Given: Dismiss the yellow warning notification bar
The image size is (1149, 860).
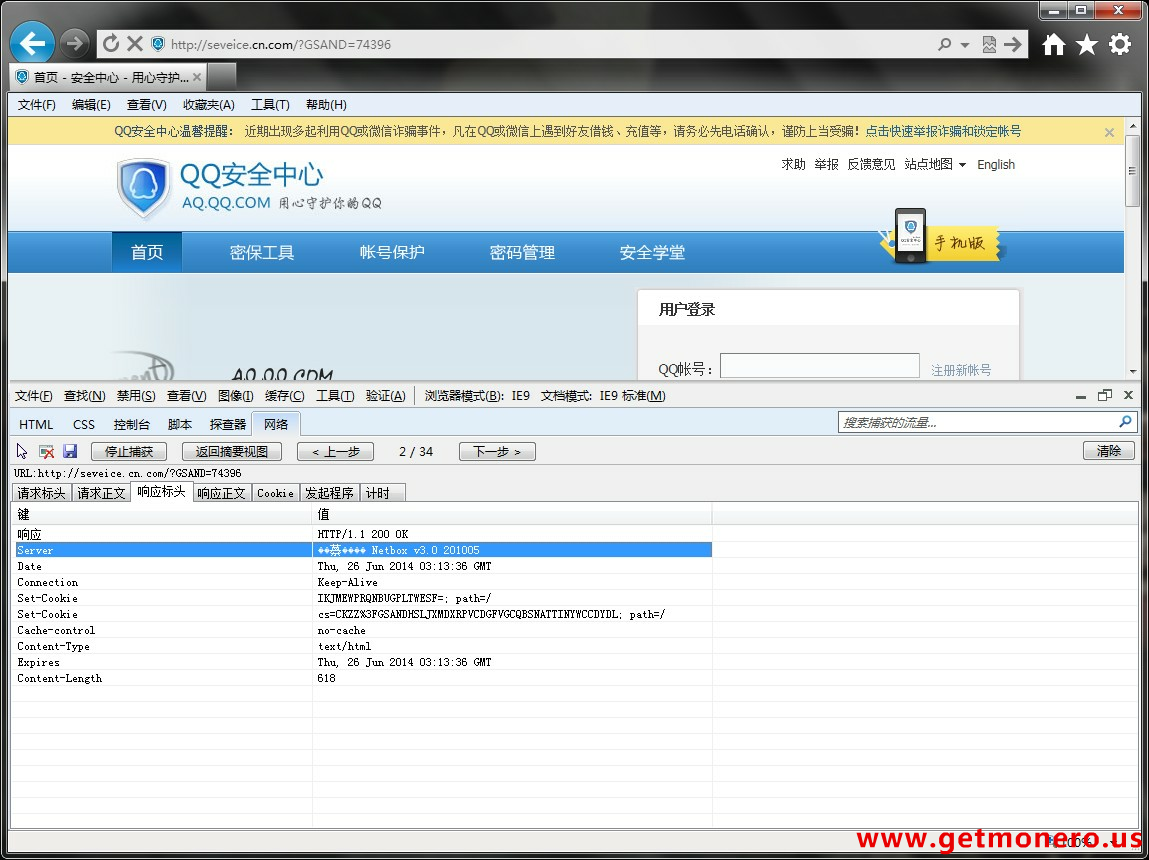Looking at the screenshot, I should pyautogui.click(x=1109, y=132).
